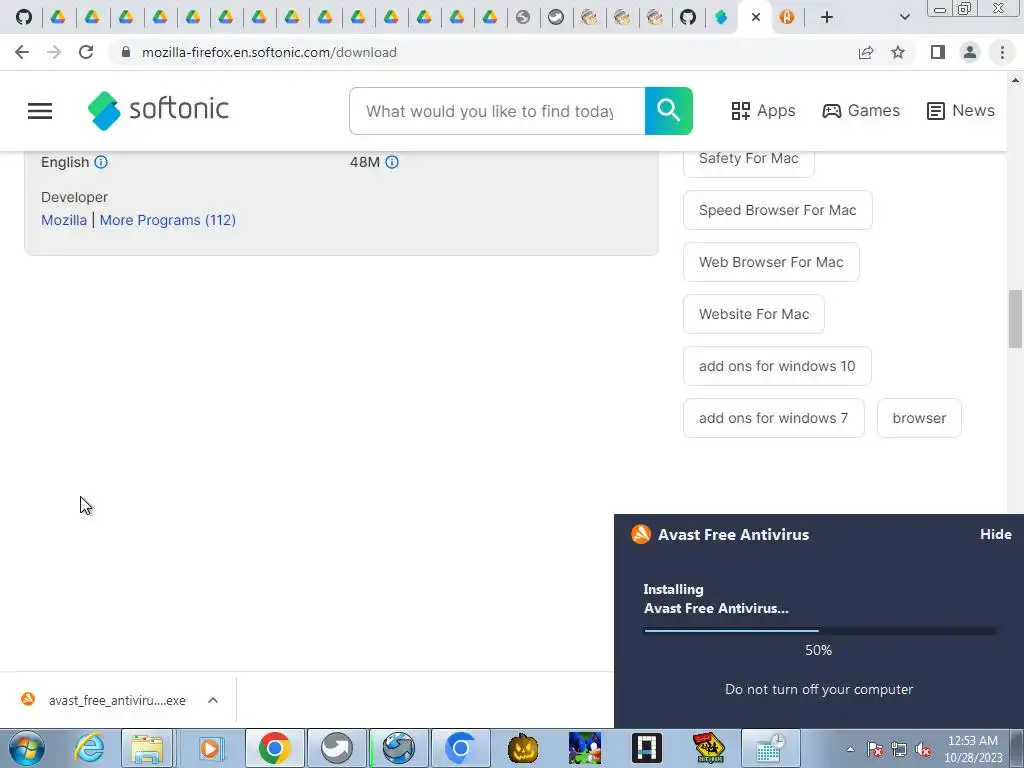Image resolution: width=1024 pixels, height=768 pixels.
Task: Toggle the Chrome side panel
Action: (x=938, y=52)
